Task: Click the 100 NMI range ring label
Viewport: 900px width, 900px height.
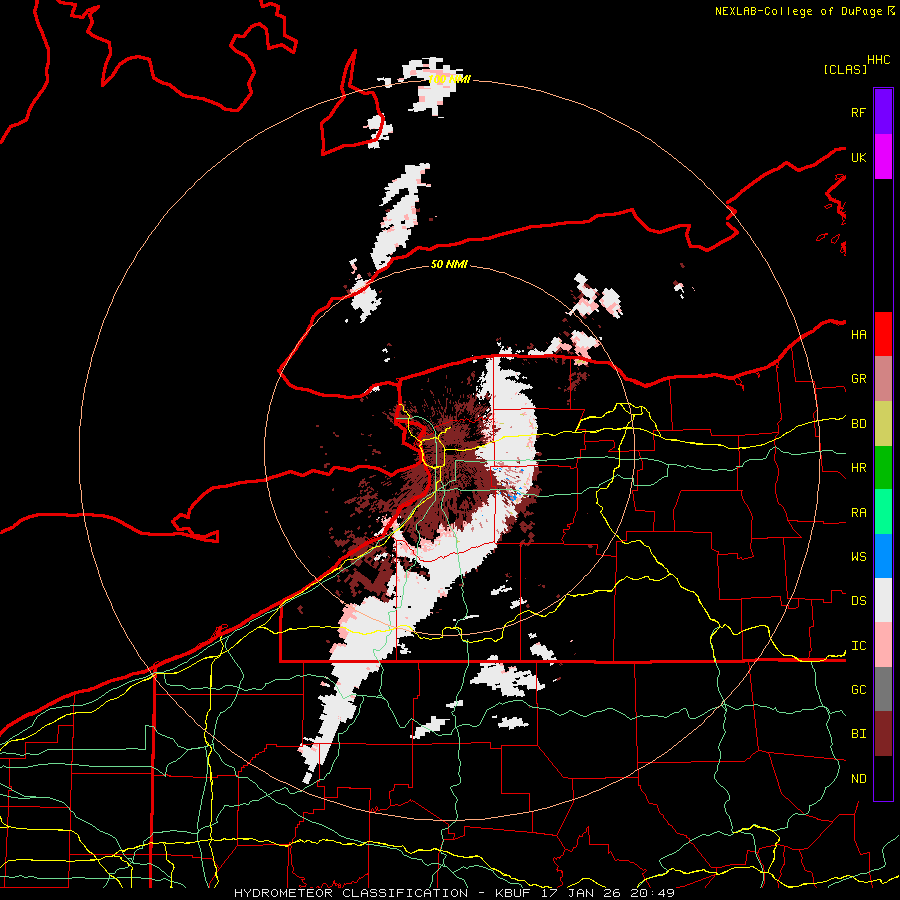Action: [x=449, y=79]
